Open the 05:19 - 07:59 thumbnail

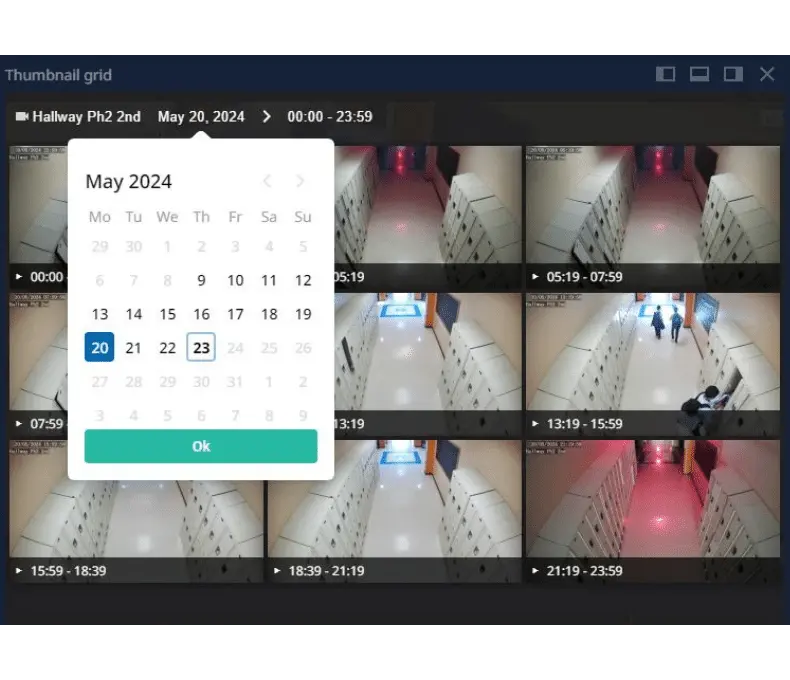[x=653, y=217]
